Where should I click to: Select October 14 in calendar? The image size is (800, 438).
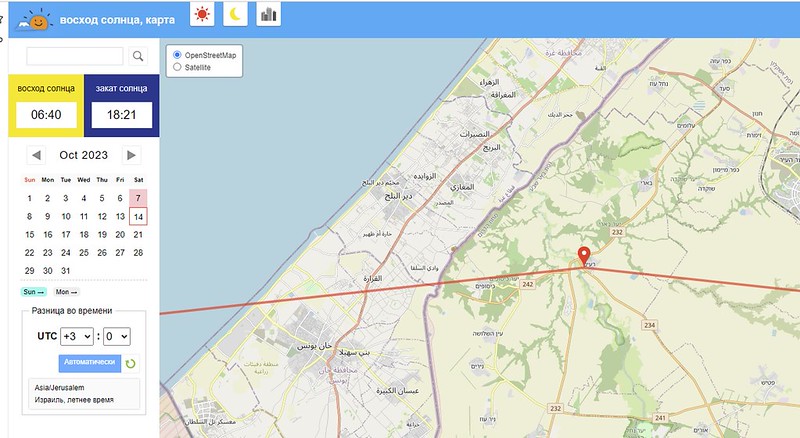point(138,216)
